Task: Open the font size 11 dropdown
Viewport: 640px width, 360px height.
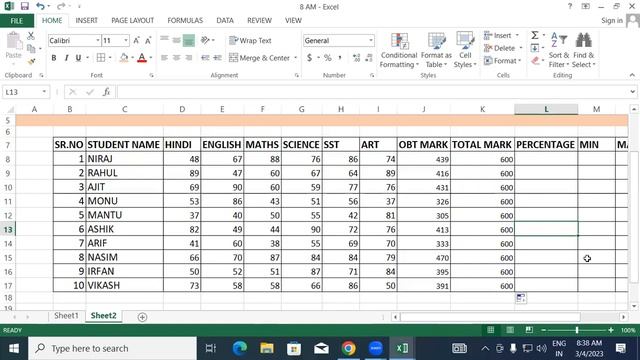Action: [x=126, y=40]
